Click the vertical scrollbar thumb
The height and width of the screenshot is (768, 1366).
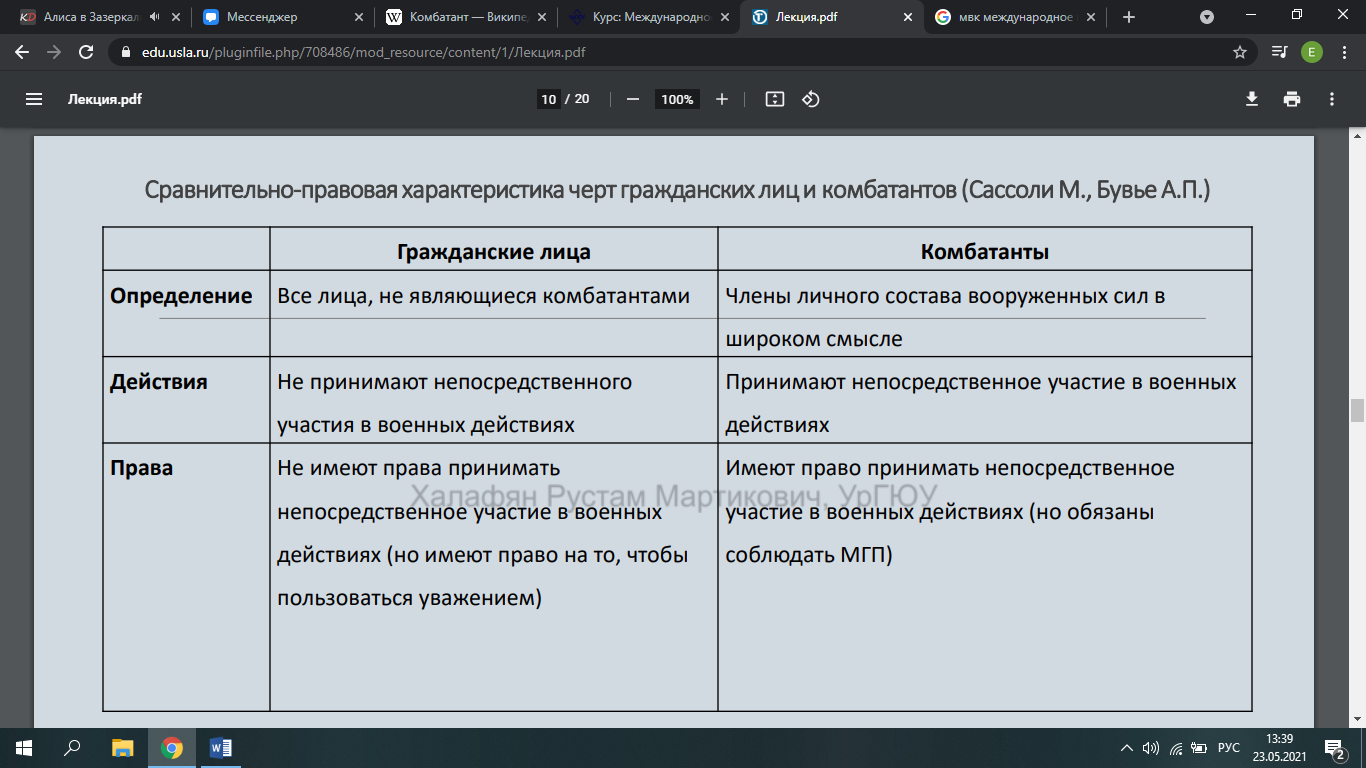click(x=1357, y=410)
